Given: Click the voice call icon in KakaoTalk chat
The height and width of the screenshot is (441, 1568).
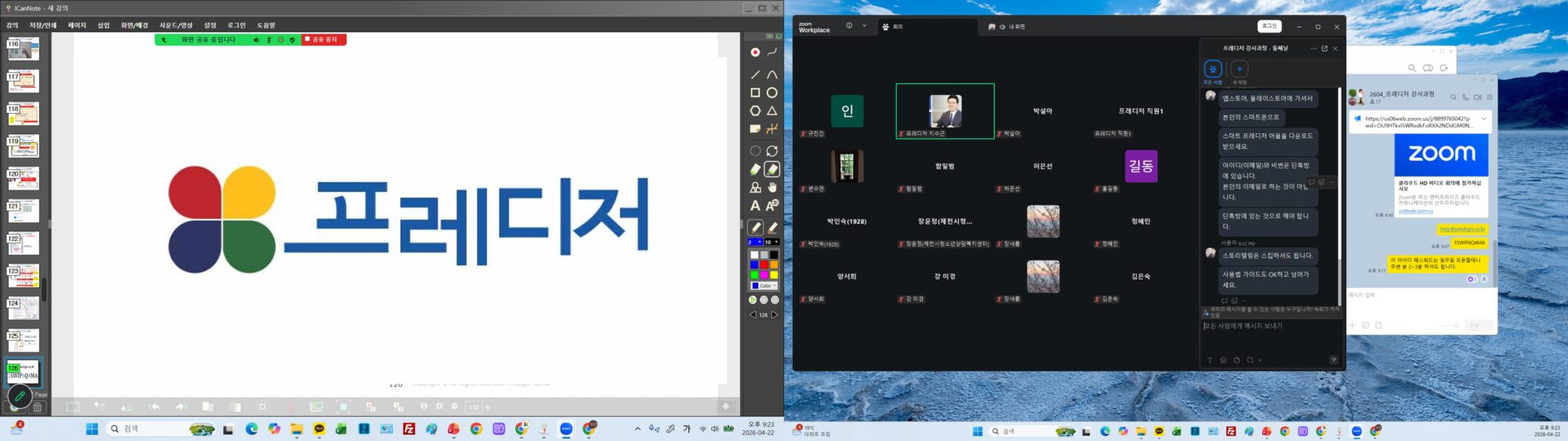Looking at the screenshot, I should pos(1465,97).
